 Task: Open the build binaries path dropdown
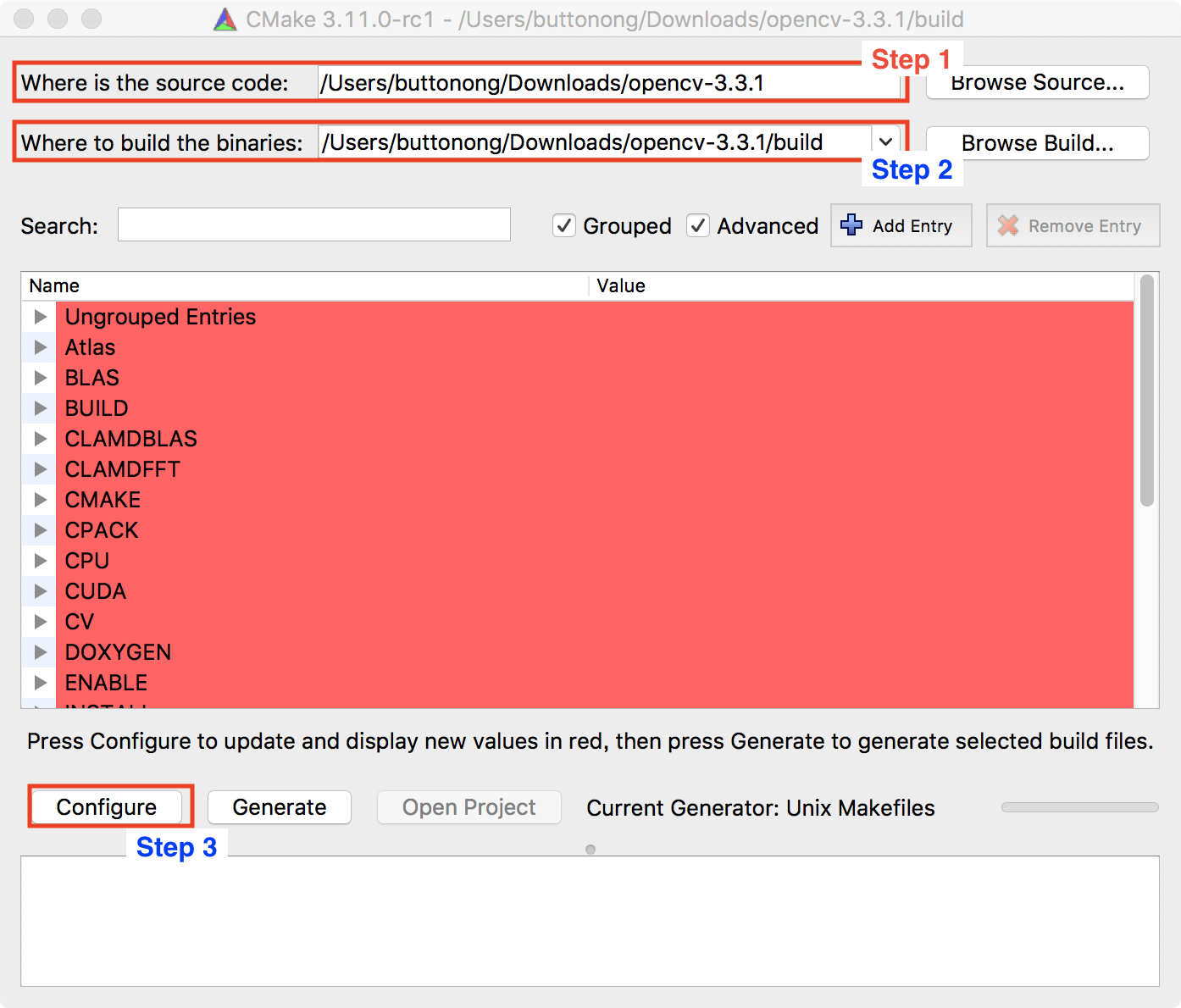pos(885,141)
